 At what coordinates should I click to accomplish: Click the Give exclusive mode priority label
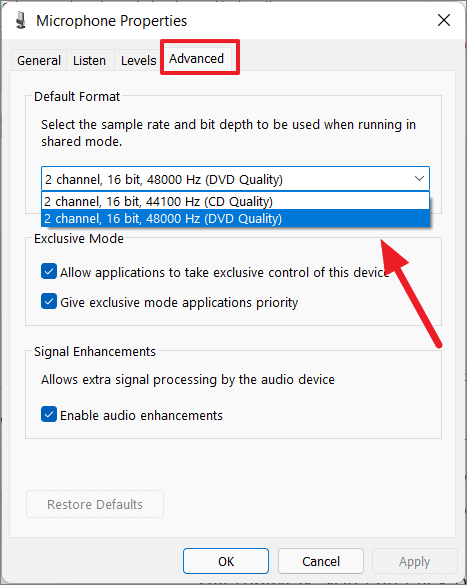179,302
